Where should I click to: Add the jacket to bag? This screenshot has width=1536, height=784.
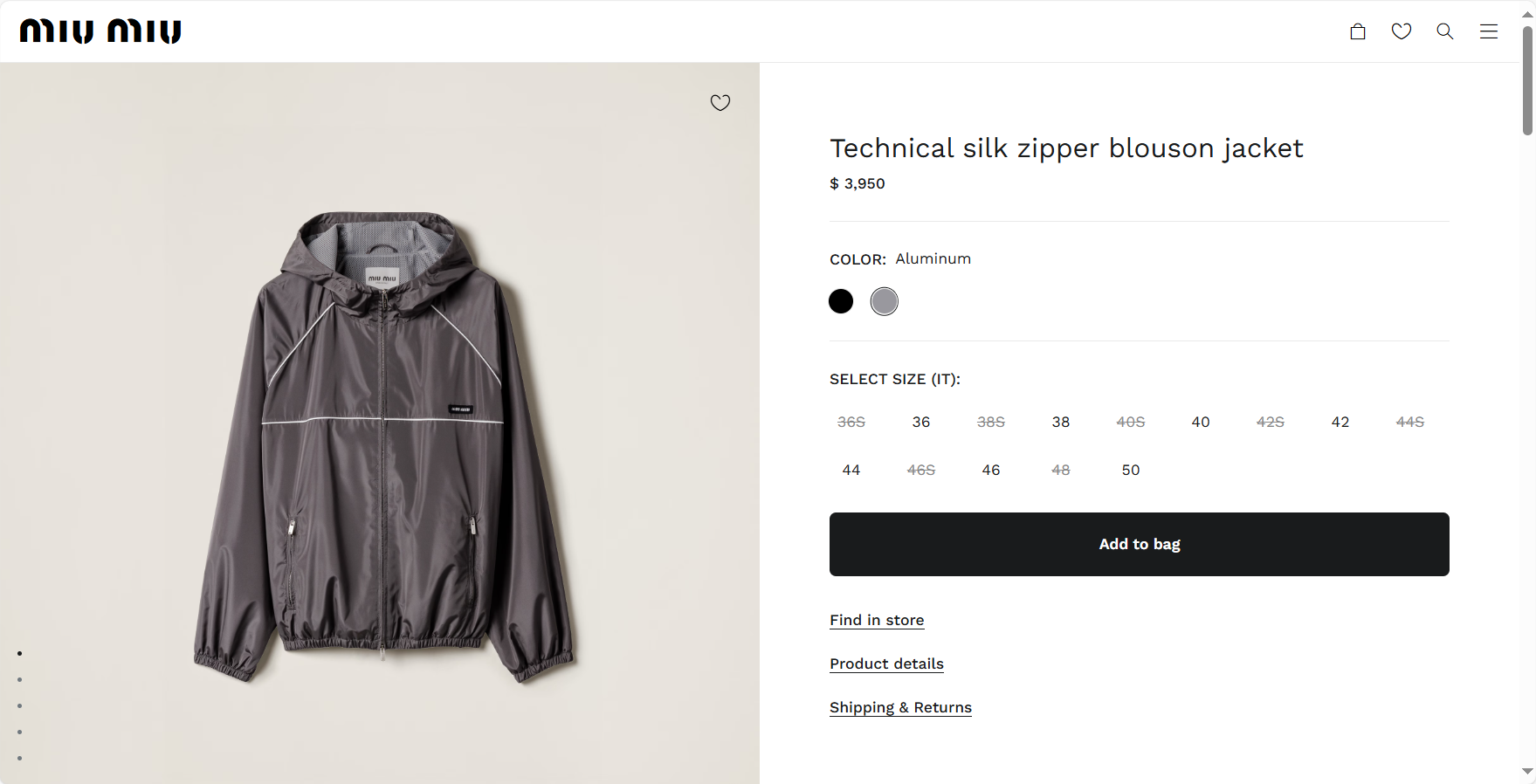(x=1140, y=544)
